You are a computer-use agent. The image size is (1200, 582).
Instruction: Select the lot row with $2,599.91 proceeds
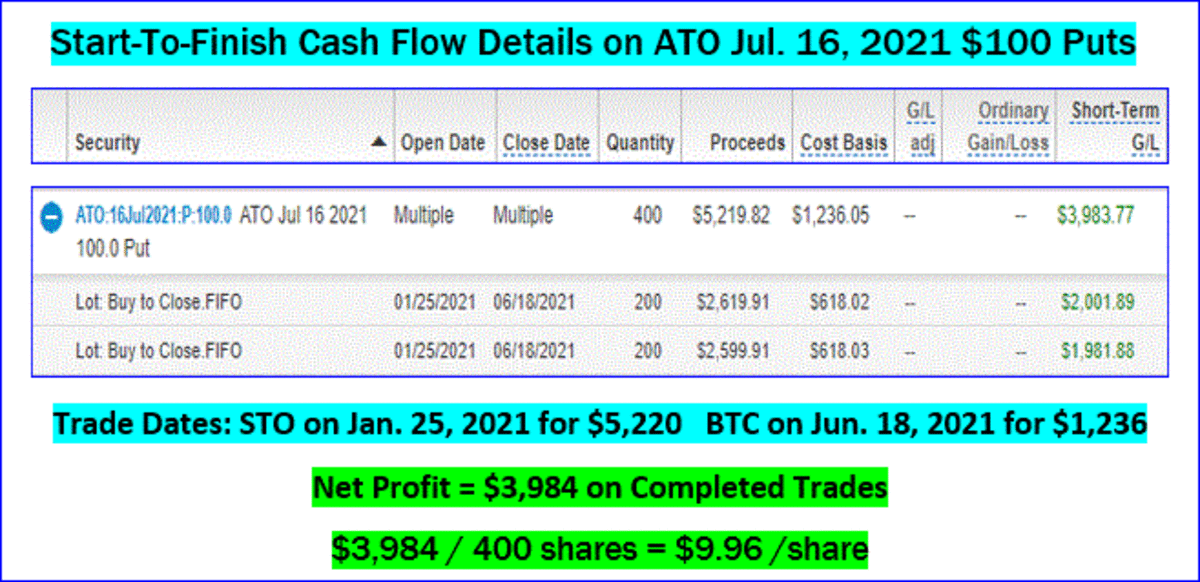point(159,351)
